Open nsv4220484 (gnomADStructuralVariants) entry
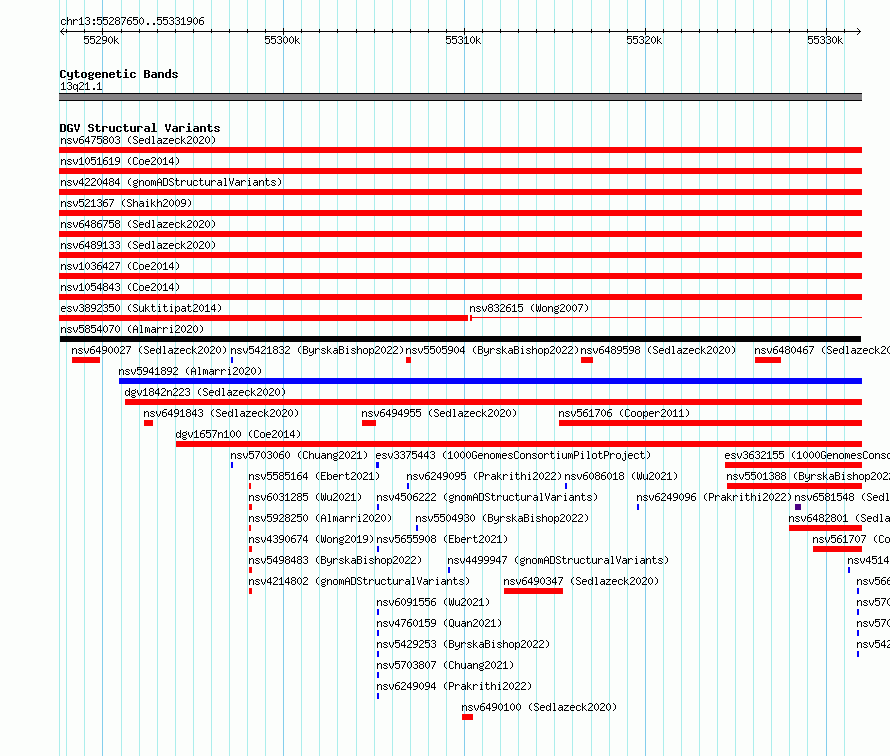This screenshot has height=756, width=890. [x=171, y=182]
